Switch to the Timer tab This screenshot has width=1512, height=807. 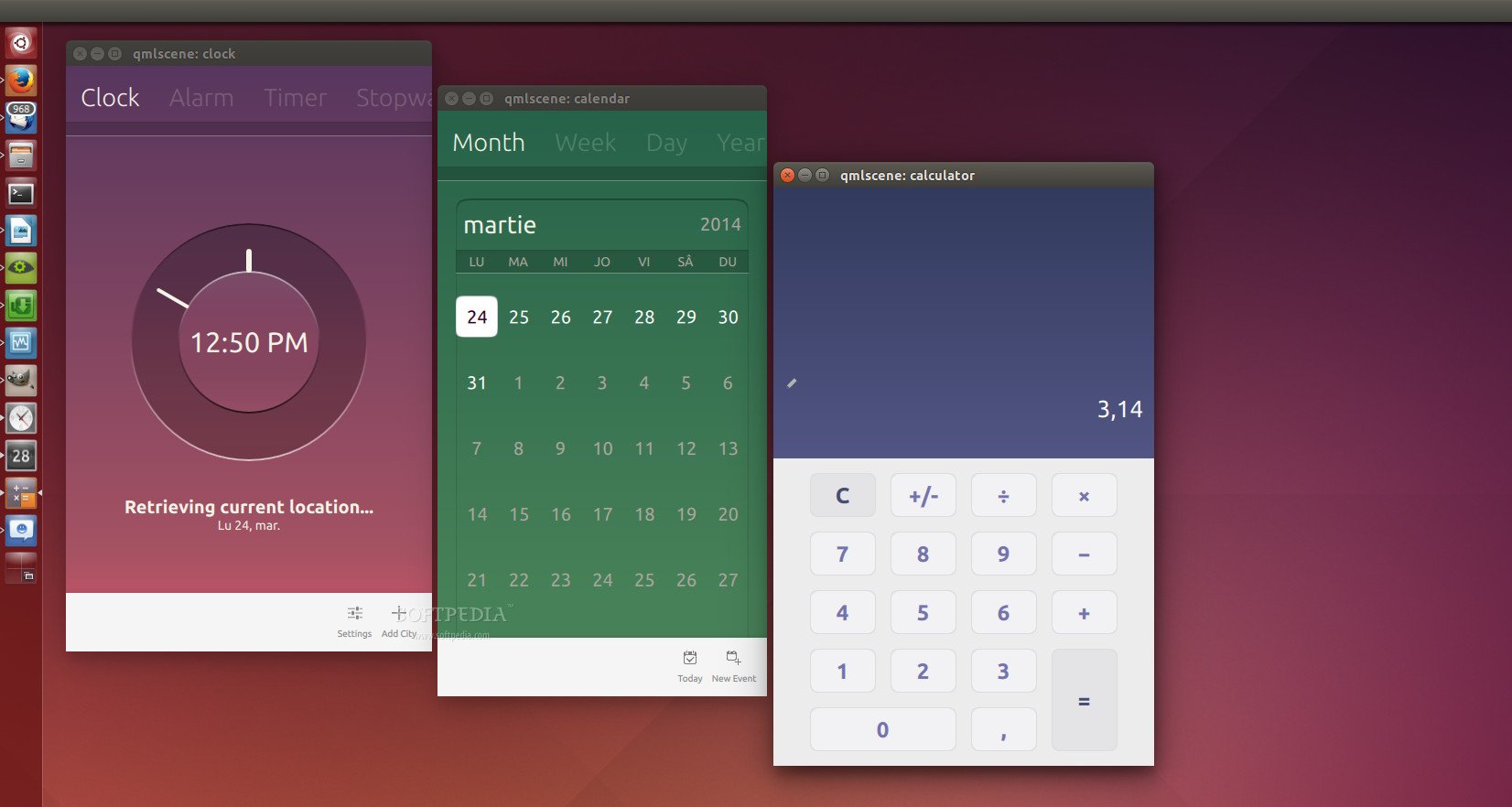[x=295, y=98]
